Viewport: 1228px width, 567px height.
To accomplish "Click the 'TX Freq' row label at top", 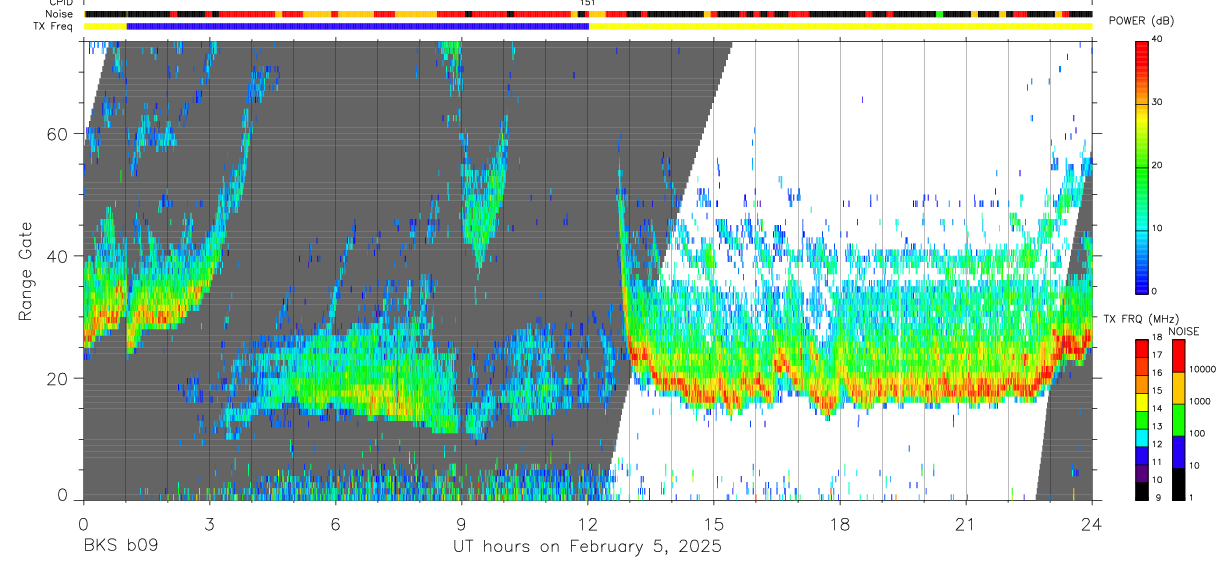I will (55, 26).
